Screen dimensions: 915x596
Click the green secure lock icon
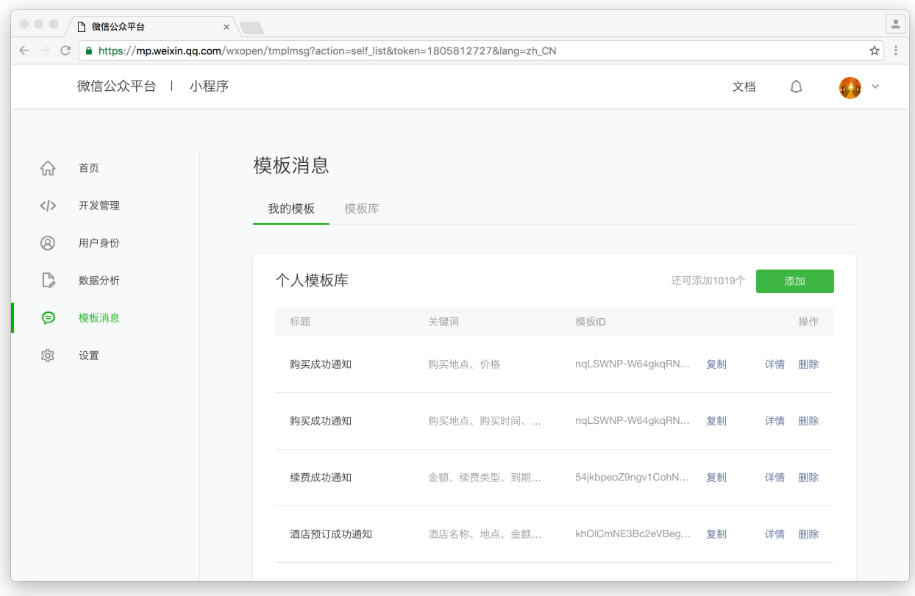click(x=89, y=51)
